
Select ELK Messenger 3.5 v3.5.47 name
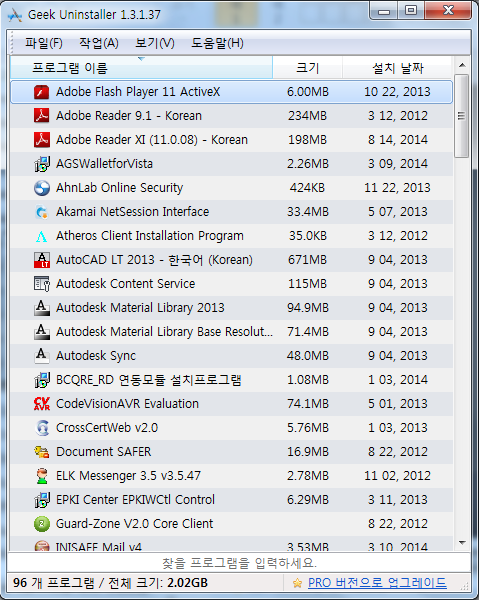click(x=128, y=476)
